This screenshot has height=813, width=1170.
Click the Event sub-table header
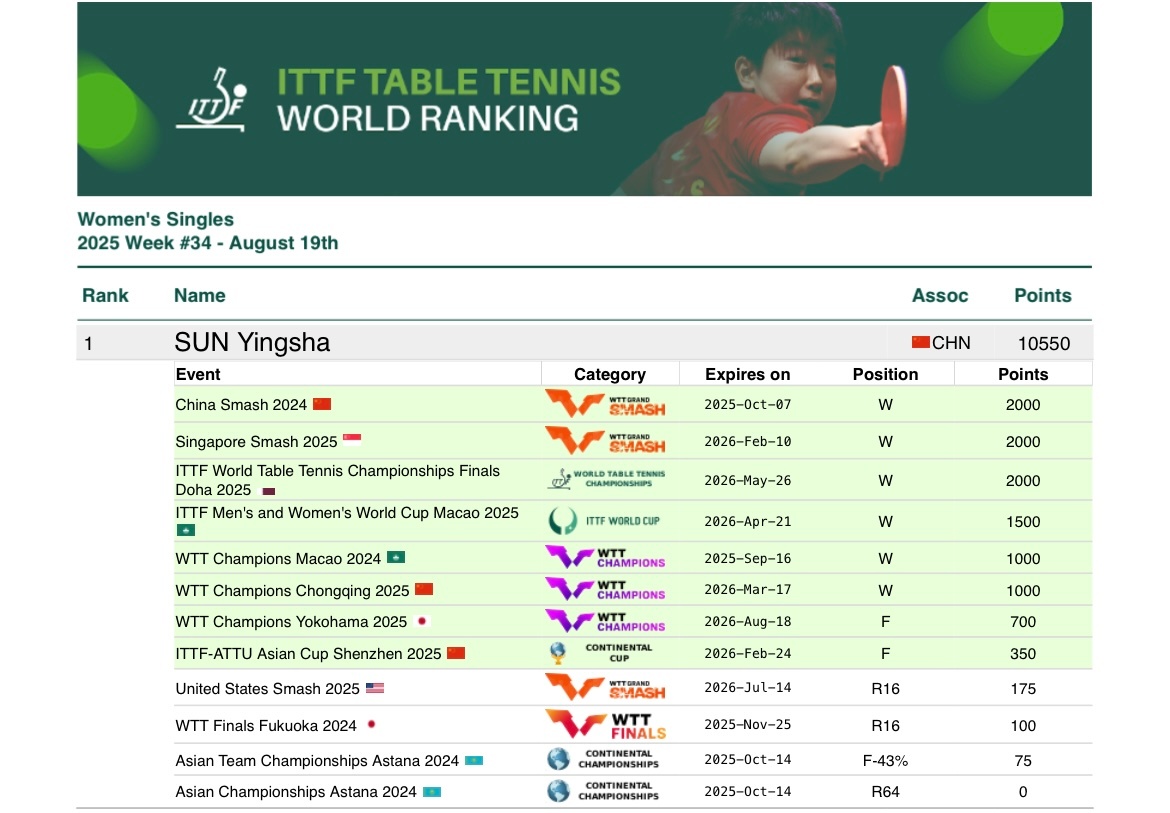[198, 374]
